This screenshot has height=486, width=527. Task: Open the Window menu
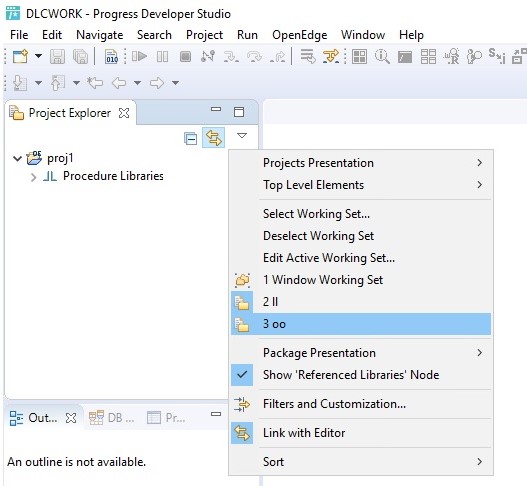[363, 35]
